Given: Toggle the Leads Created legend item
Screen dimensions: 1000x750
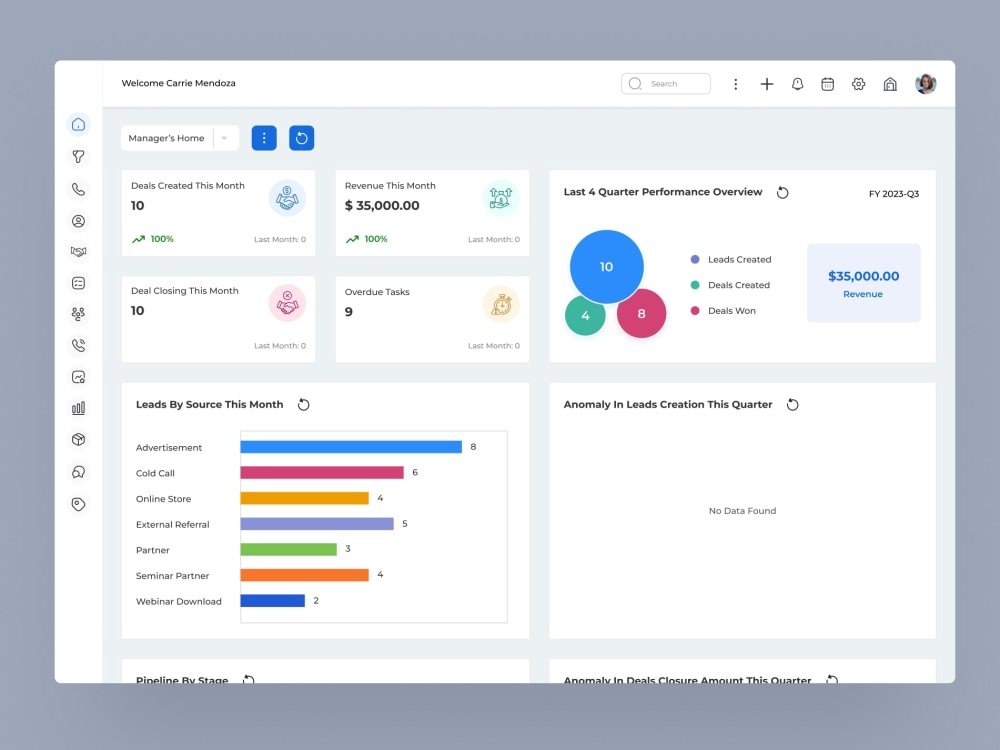Looking at the screenshot, I should pos(731,260).
